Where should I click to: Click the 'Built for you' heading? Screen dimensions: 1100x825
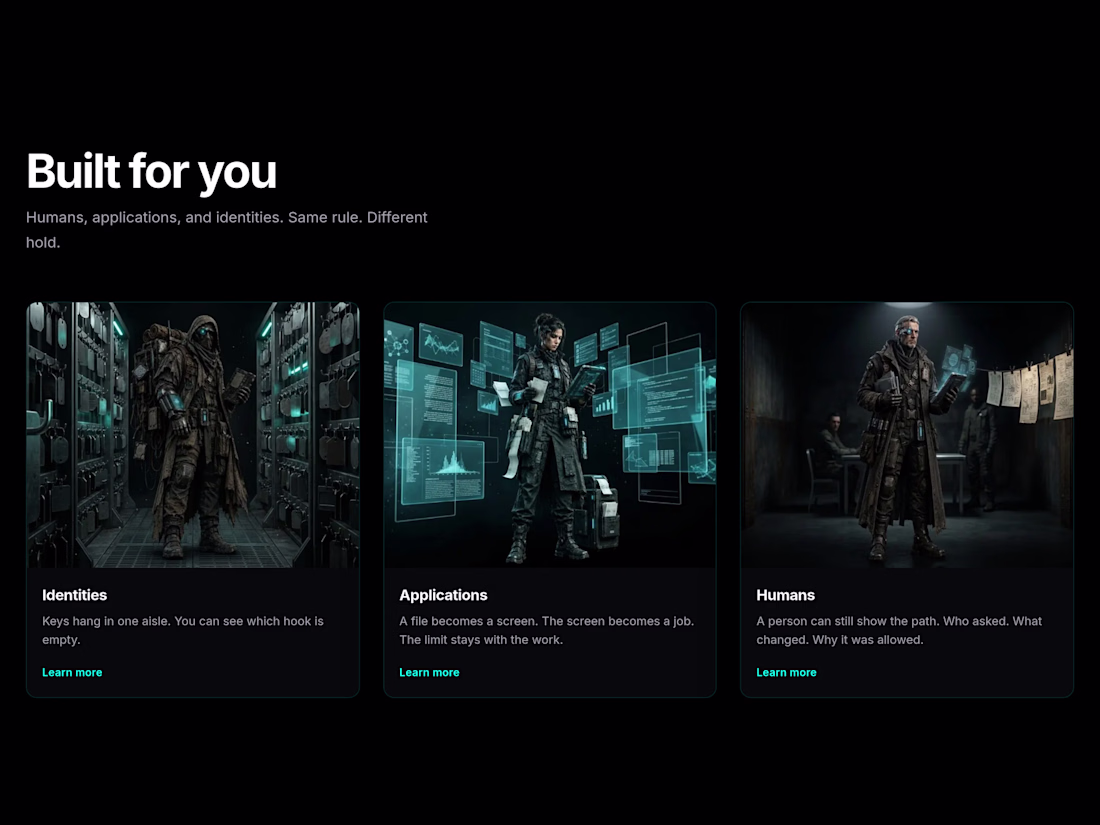152,171
